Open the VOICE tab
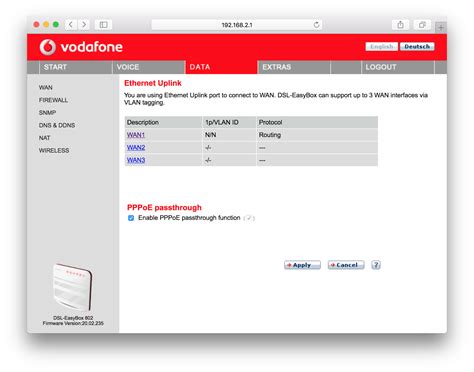474x372 pixels. point(148,67)
